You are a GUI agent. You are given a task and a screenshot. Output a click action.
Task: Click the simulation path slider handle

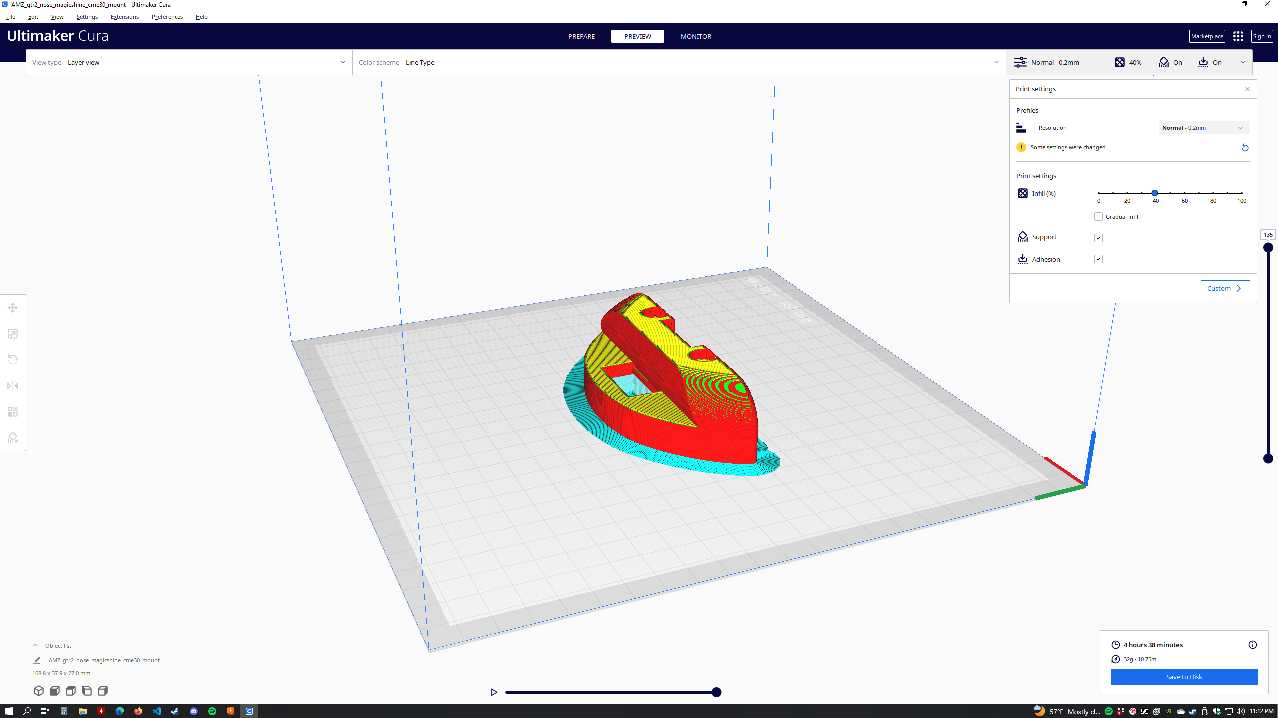point(716,692)
